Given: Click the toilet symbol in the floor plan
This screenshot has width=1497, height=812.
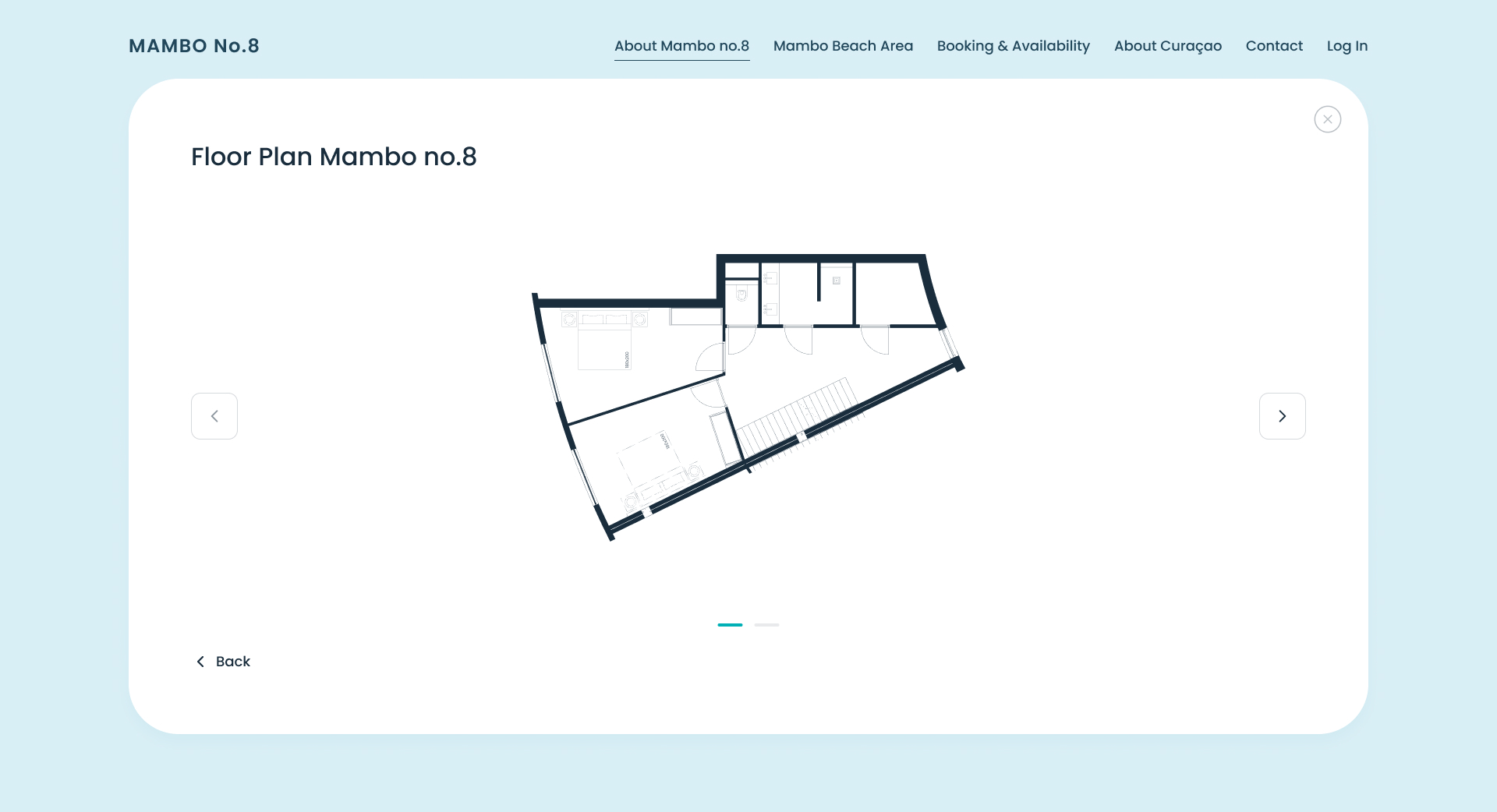Looking at the screenshot, I should click(741, 295).
